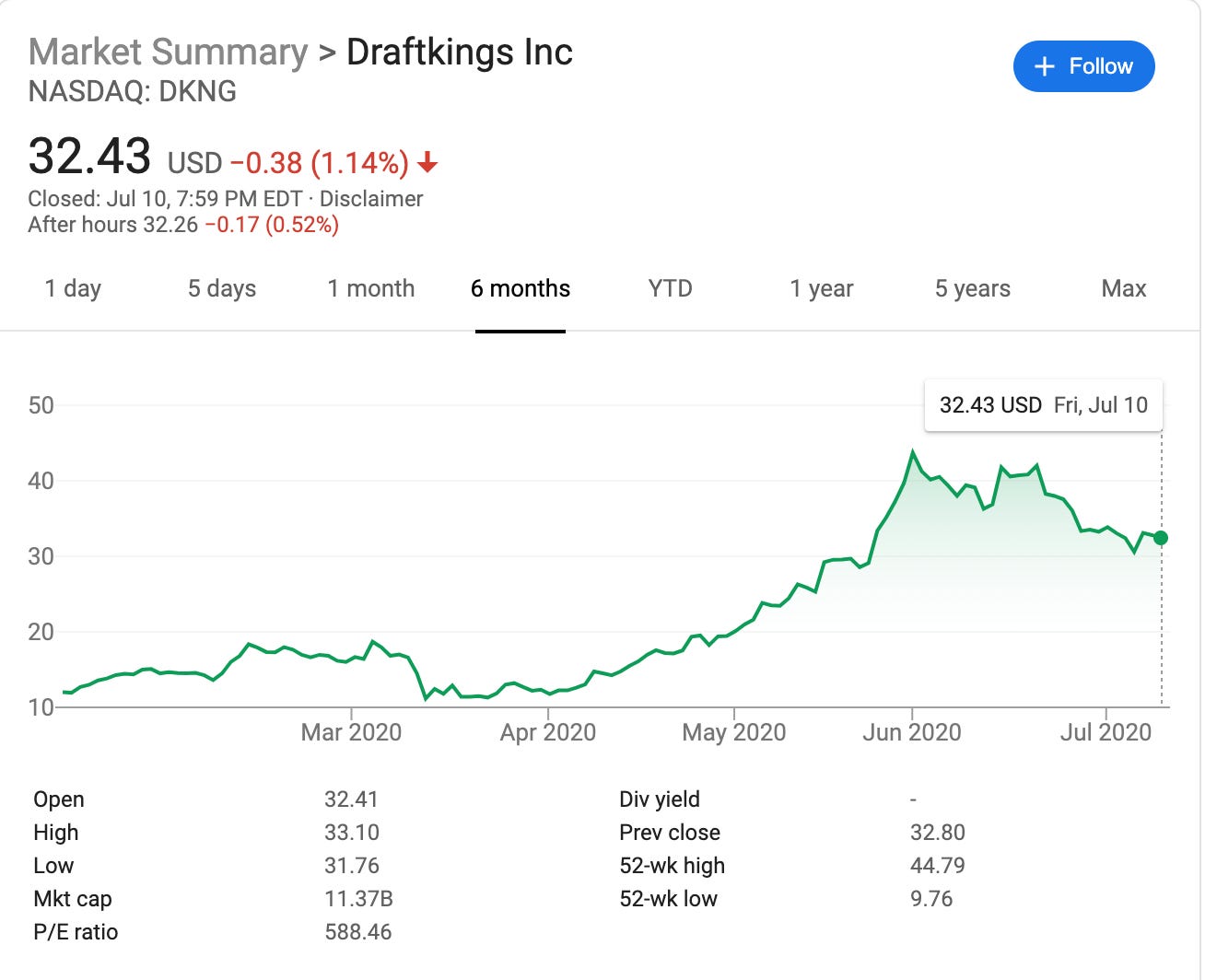Viewport: 1205px width, 980px height.
Task: Click the After hours 32.26 text
Action: 113,225
